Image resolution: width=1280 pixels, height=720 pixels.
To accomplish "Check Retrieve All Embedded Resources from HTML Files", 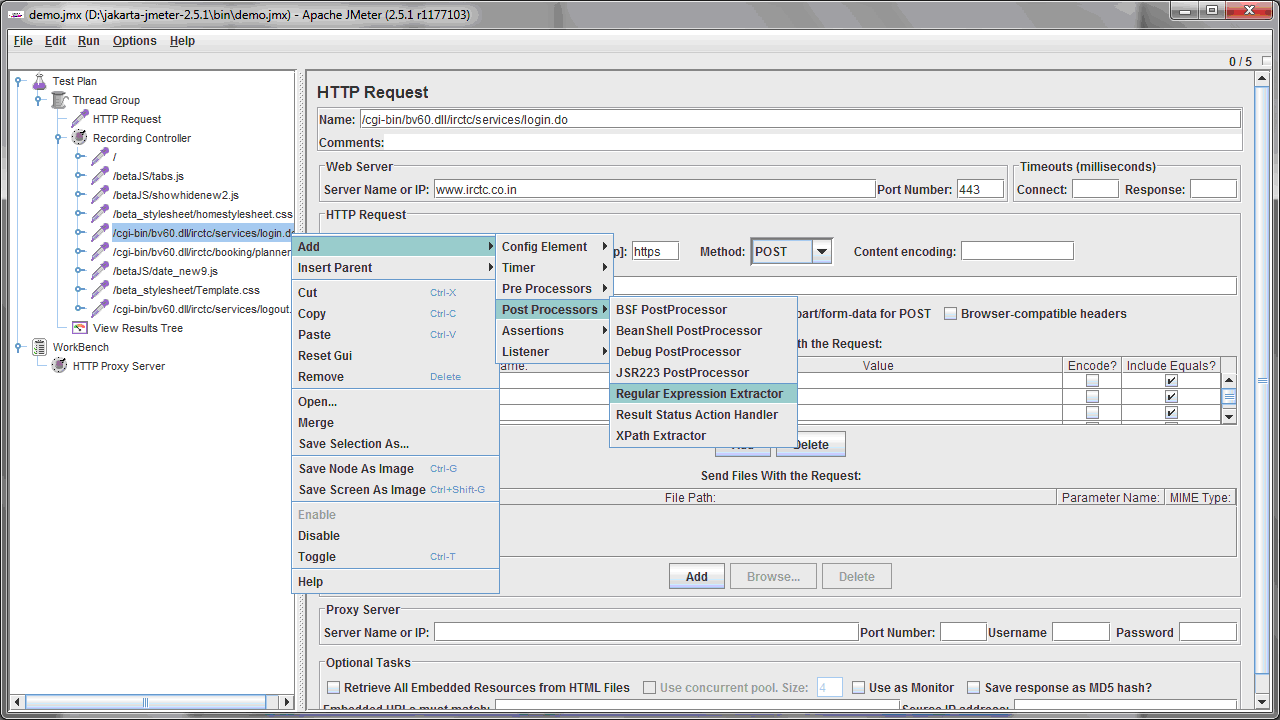I will [x=334, y=687].
